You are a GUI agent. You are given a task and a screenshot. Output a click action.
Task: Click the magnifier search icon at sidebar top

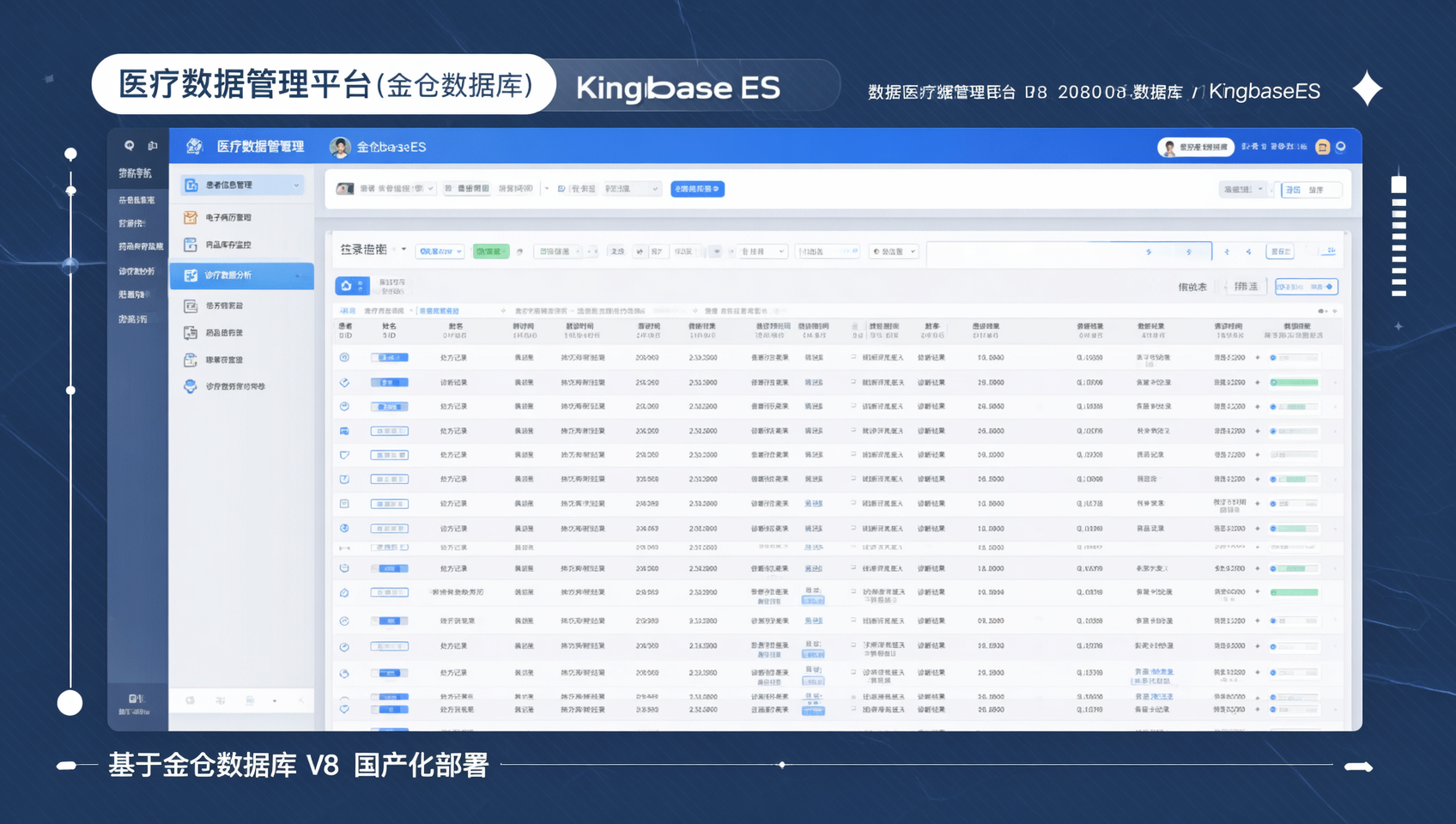(x=129, y=144)
